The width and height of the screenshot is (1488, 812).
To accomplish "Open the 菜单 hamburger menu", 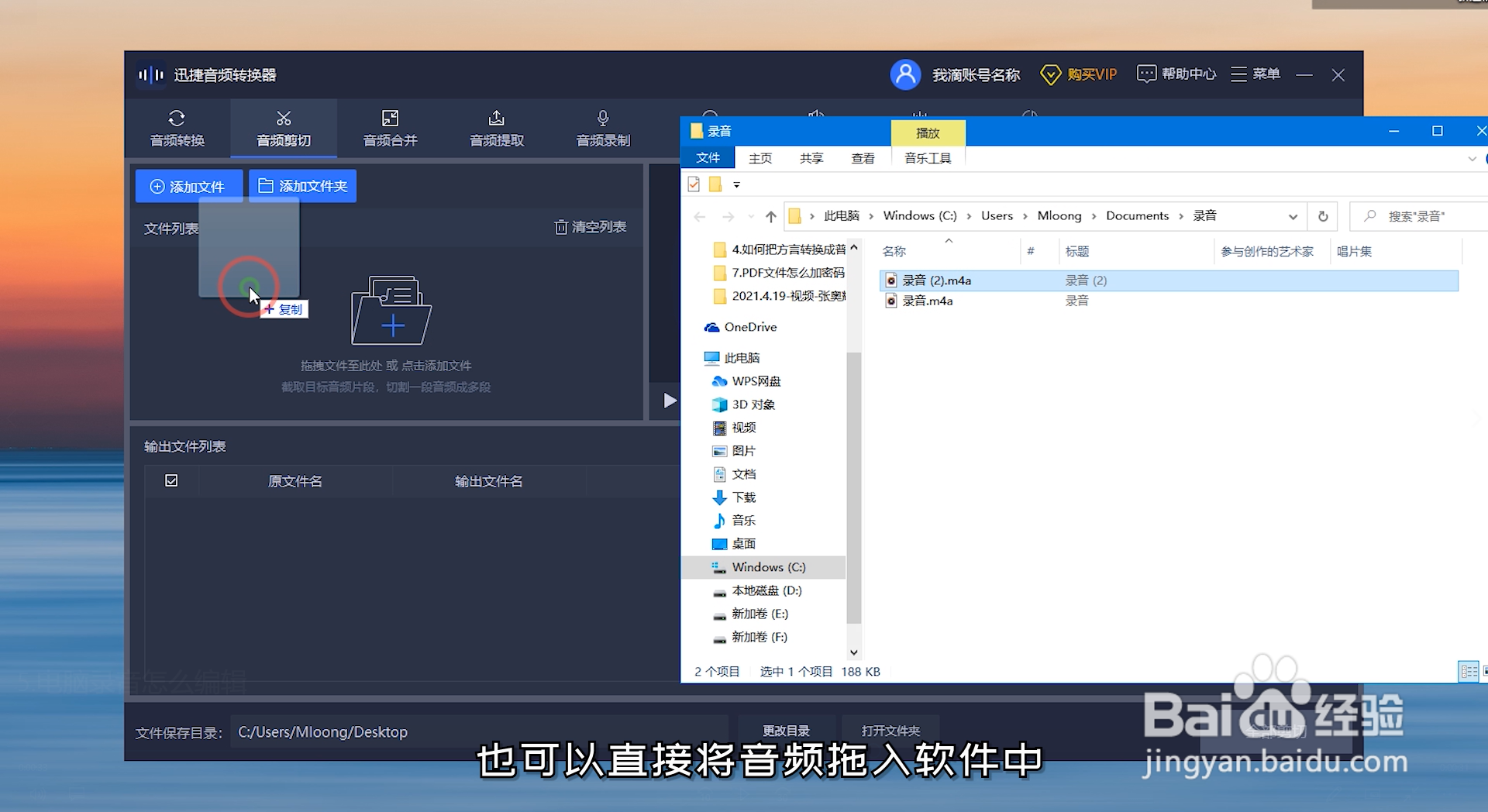I will coord(1255,74).
